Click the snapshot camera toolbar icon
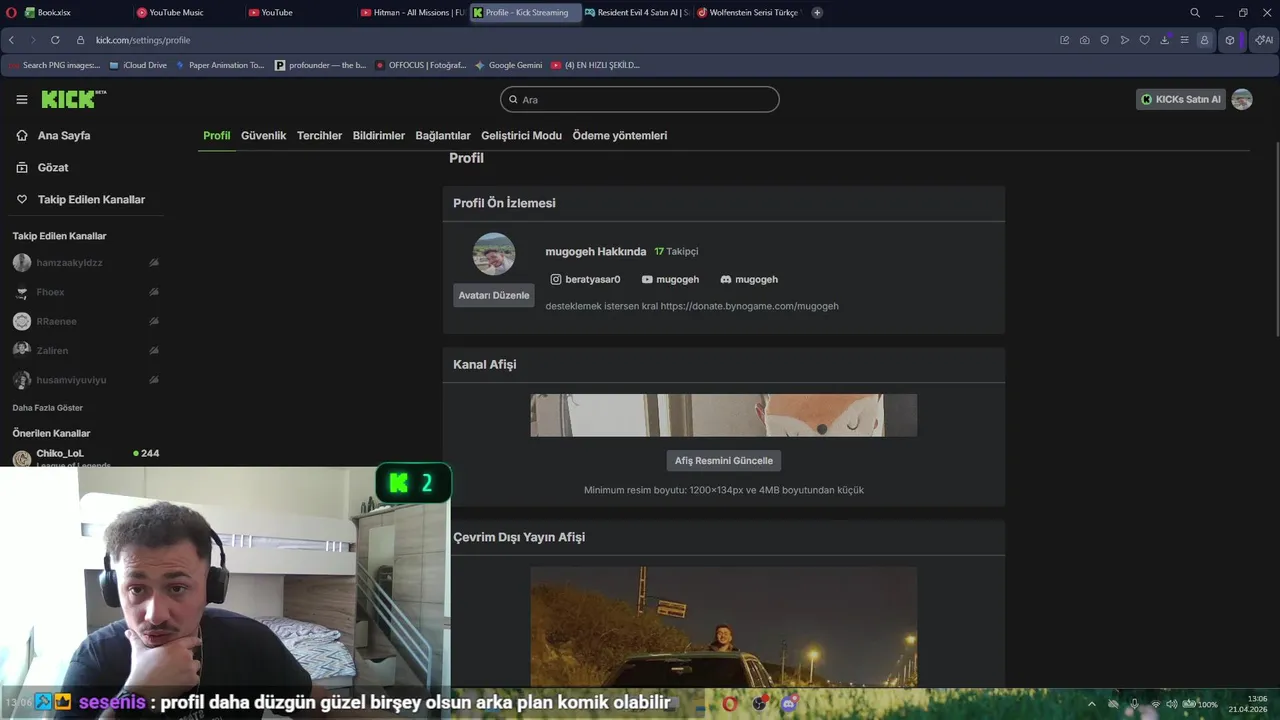The image size is (1280, 720). point(1085,40)
